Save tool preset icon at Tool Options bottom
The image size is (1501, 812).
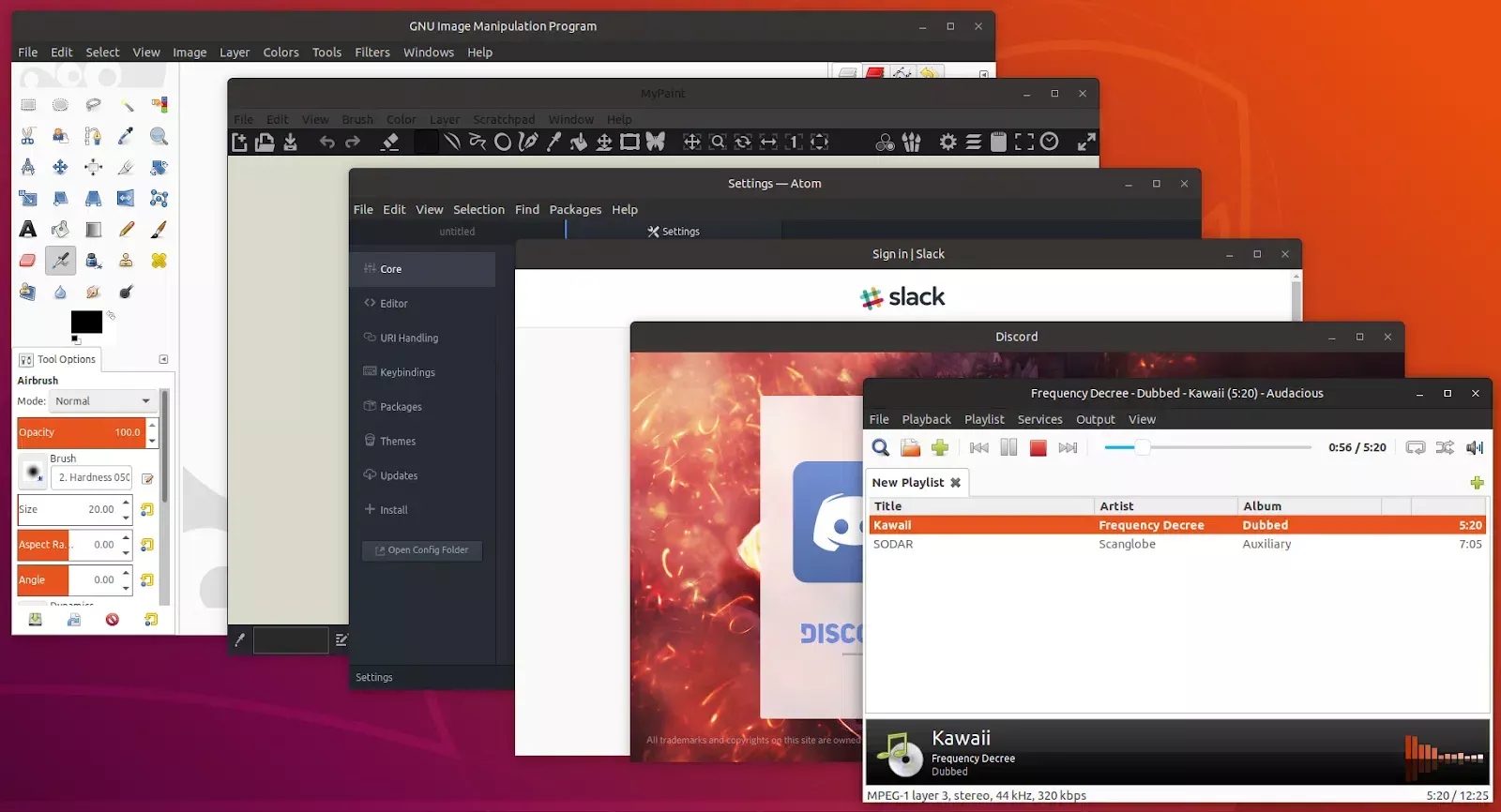coord(35,619)
